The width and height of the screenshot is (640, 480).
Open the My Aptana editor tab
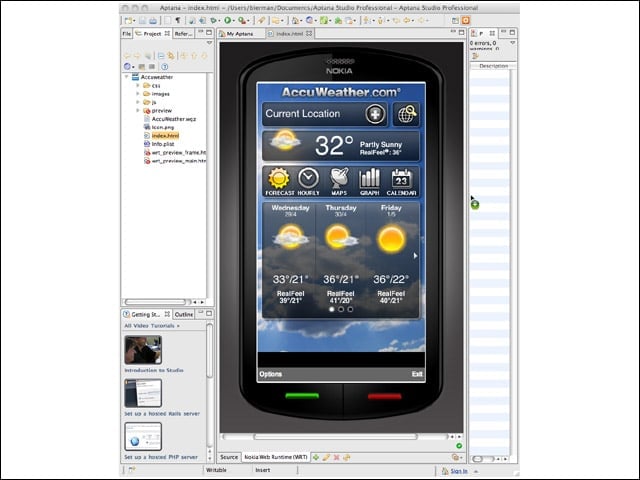click(x=240, y=34)
